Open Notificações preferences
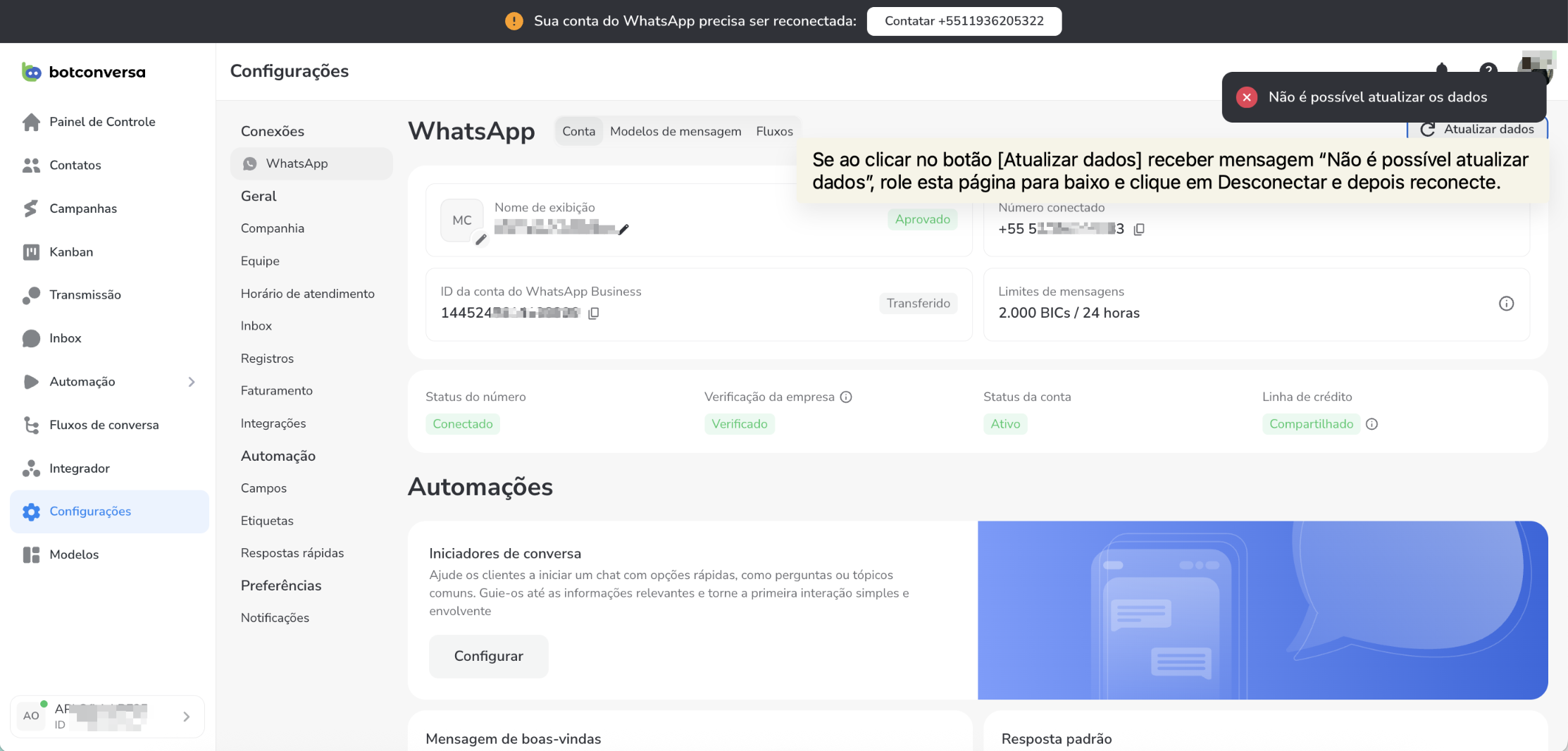Image resolution: width=1568 pixels, height=751 pixels. [x=275, y=618]
